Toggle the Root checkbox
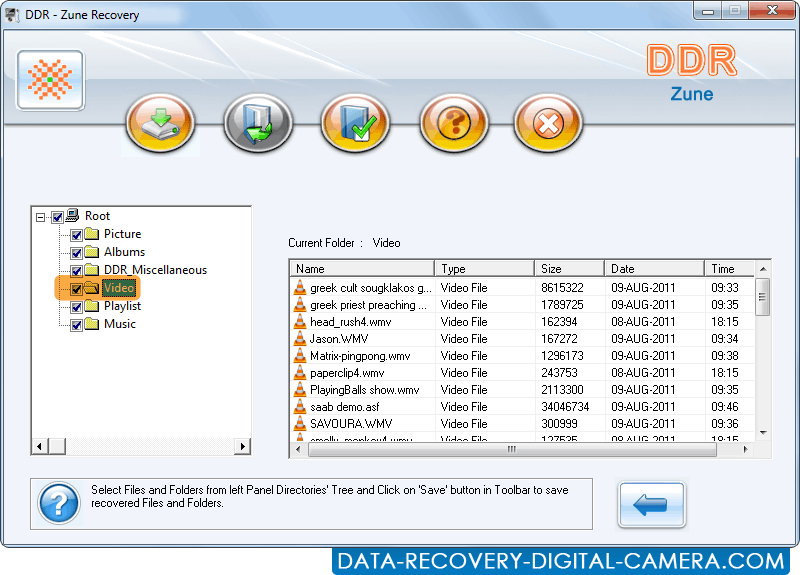The width and height of the screenshot is (800, 575). click(x=58, y=217)
